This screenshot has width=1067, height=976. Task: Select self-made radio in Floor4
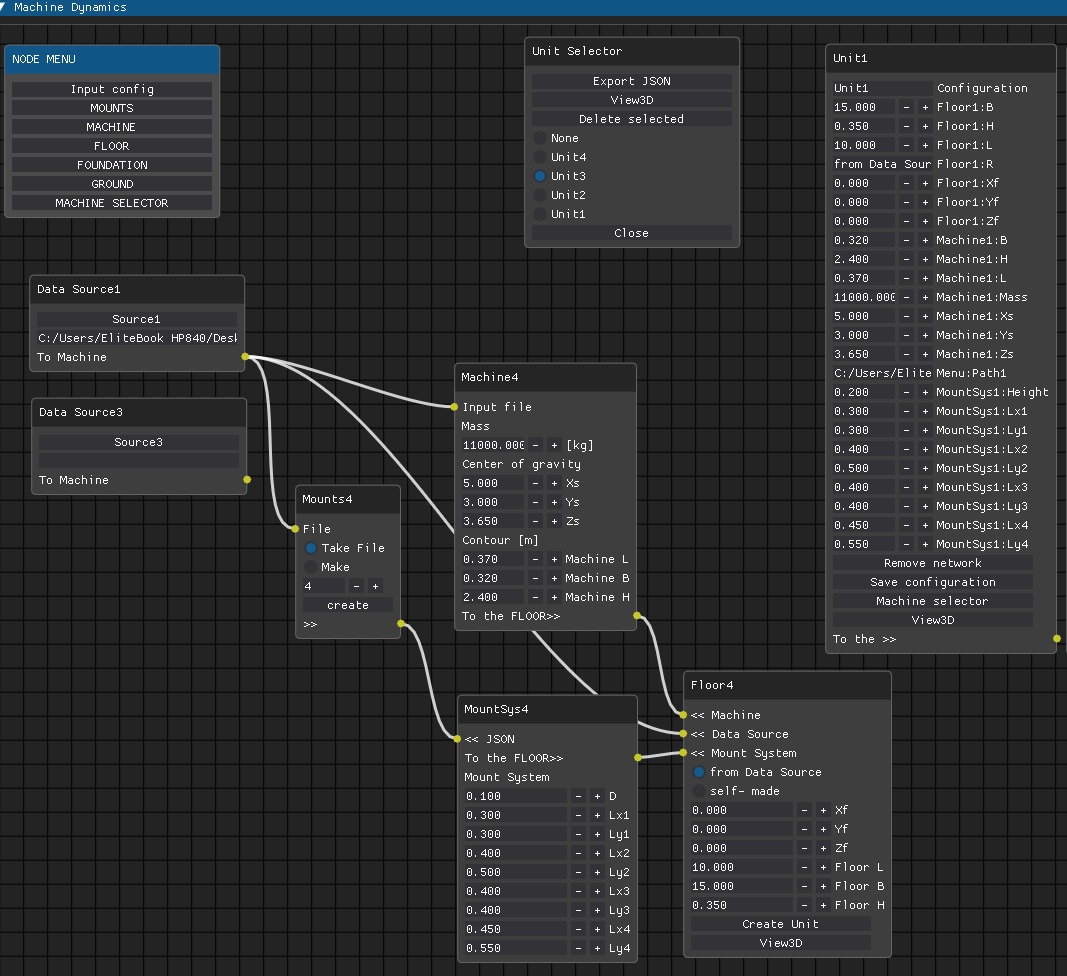(x=699, y=792)
